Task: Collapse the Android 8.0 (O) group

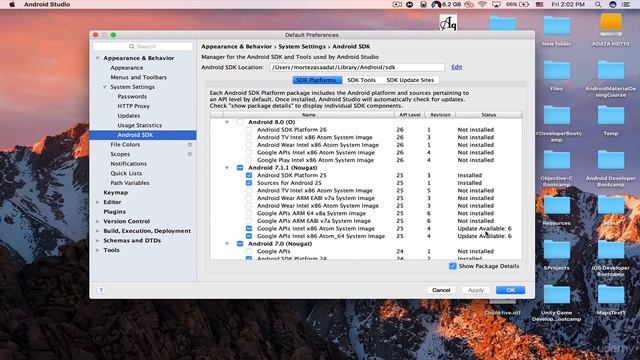Action: click(x=227, y=122)
